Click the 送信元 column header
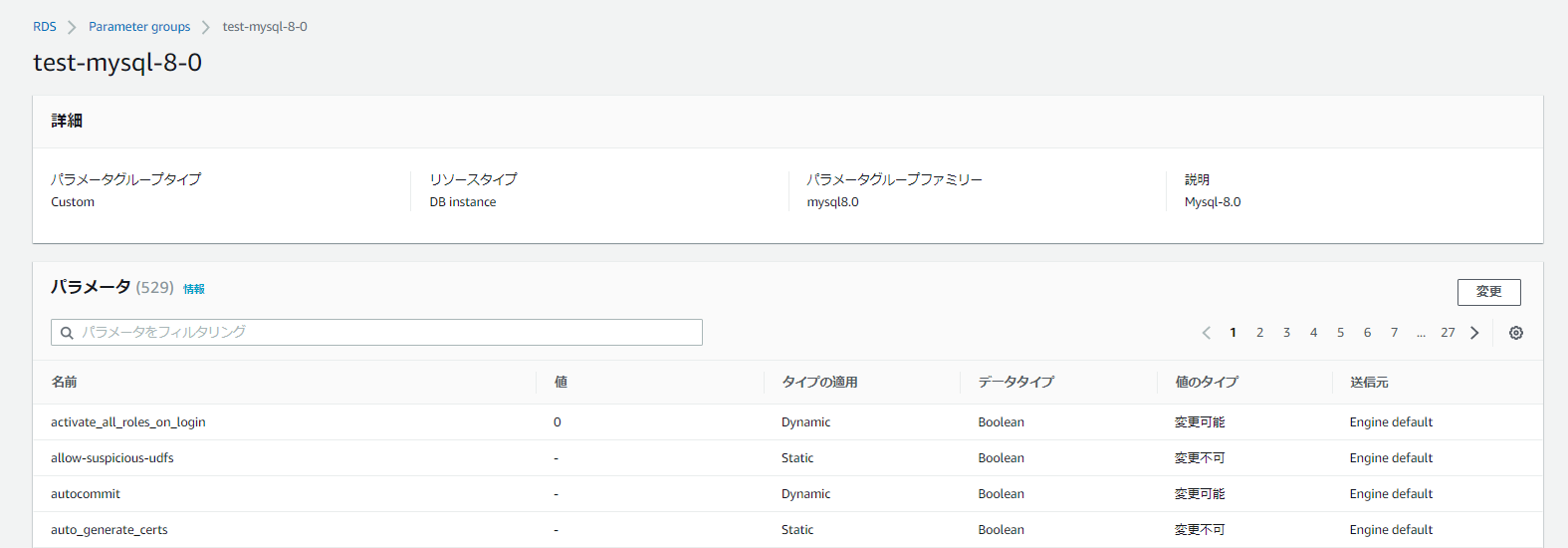1568x548 pixels. [1369, 382]
